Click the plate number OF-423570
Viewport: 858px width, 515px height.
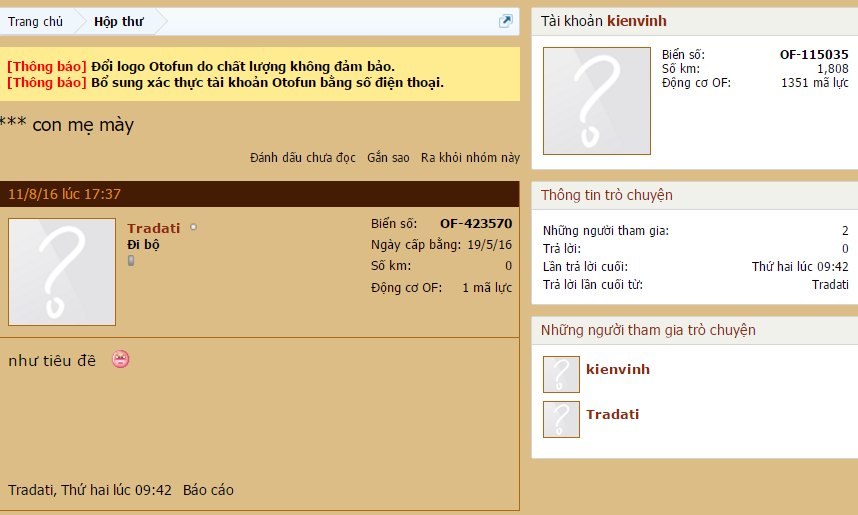point(476,224)
